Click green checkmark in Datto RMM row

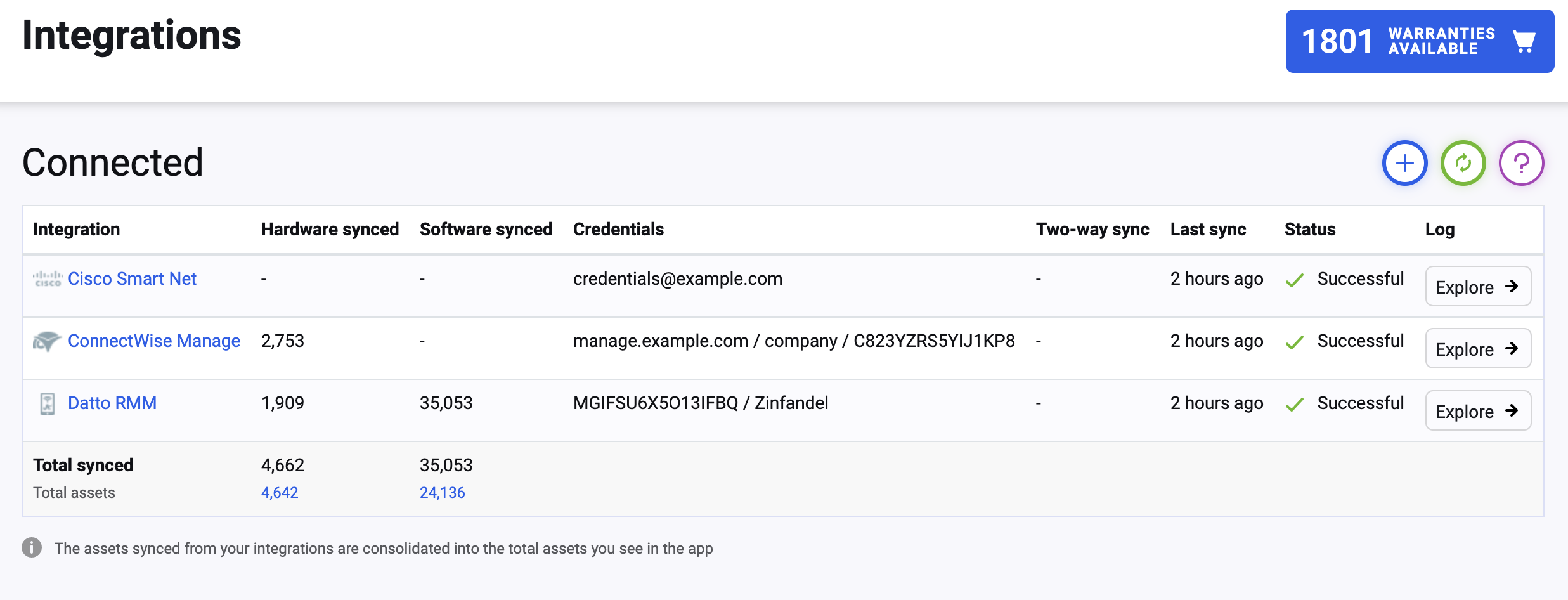coord(1295,404)
